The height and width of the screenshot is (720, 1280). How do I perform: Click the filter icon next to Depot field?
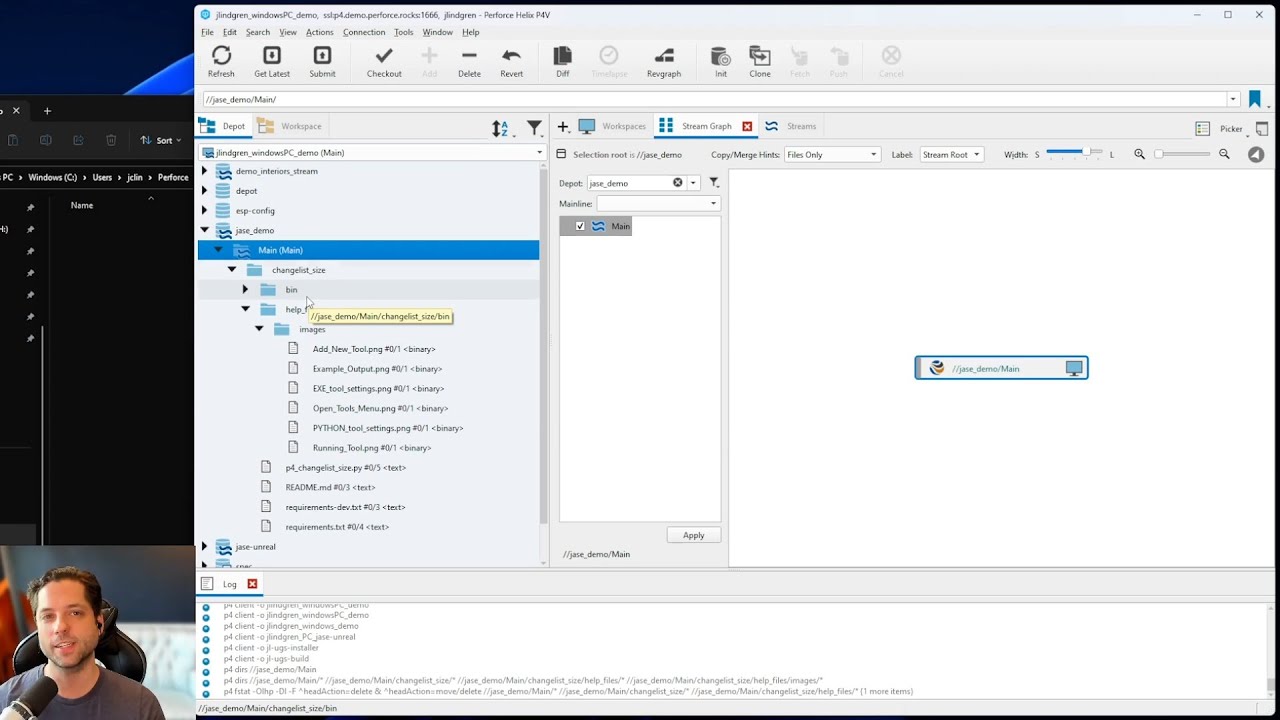point(714,183)
